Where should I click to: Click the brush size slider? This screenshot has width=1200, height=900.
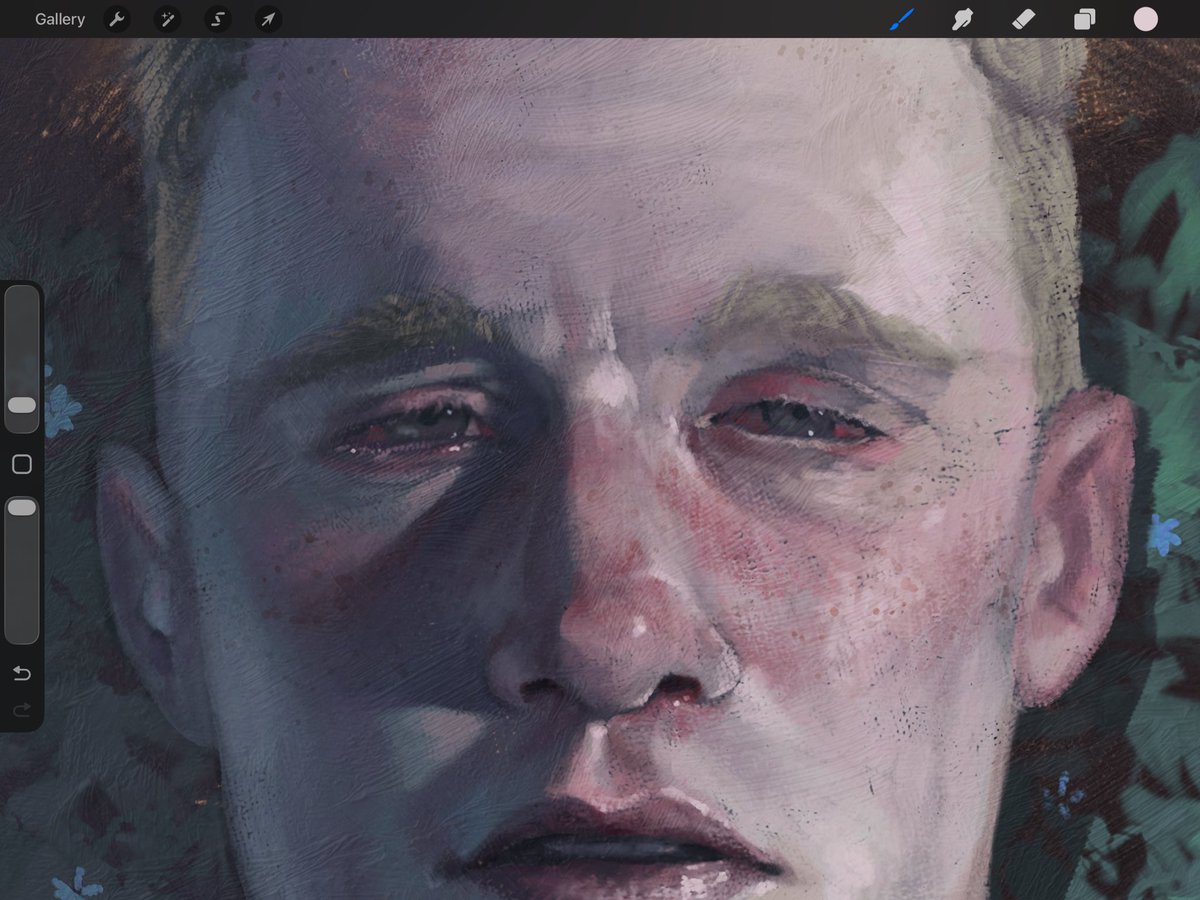[22, 359]
